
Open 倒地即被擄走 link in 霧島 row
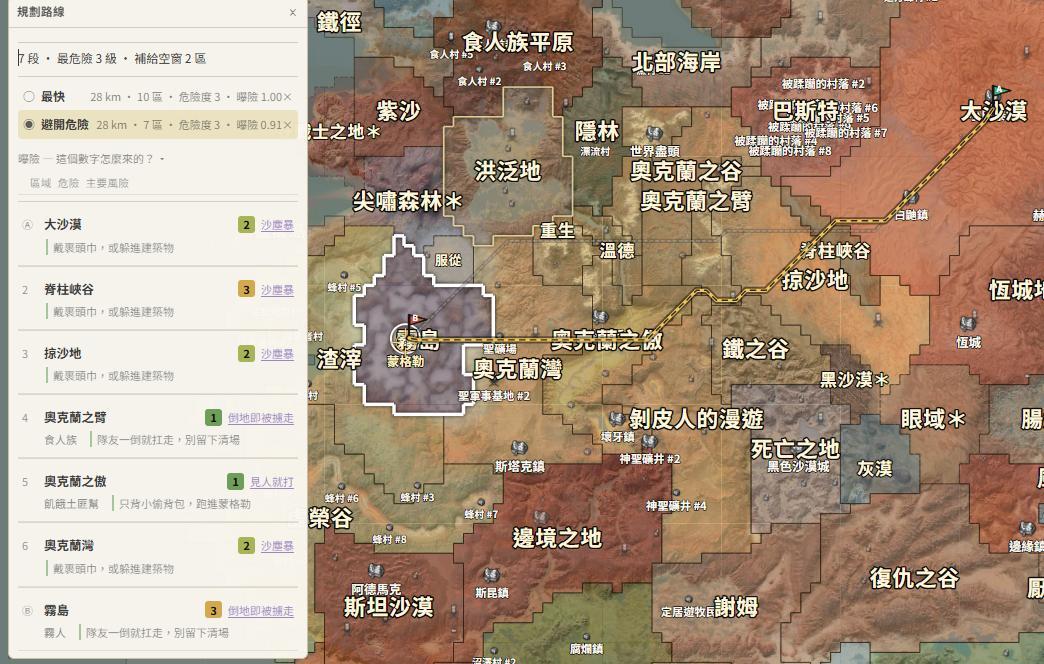click(x=260, y=611)
